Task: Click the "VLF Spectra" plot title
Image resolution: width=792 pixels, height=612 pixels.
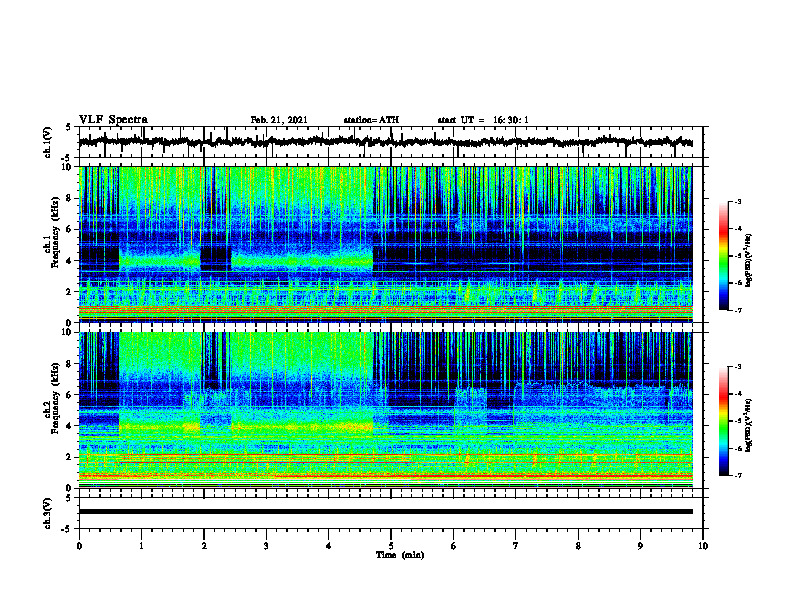Action: click(113, 120)
